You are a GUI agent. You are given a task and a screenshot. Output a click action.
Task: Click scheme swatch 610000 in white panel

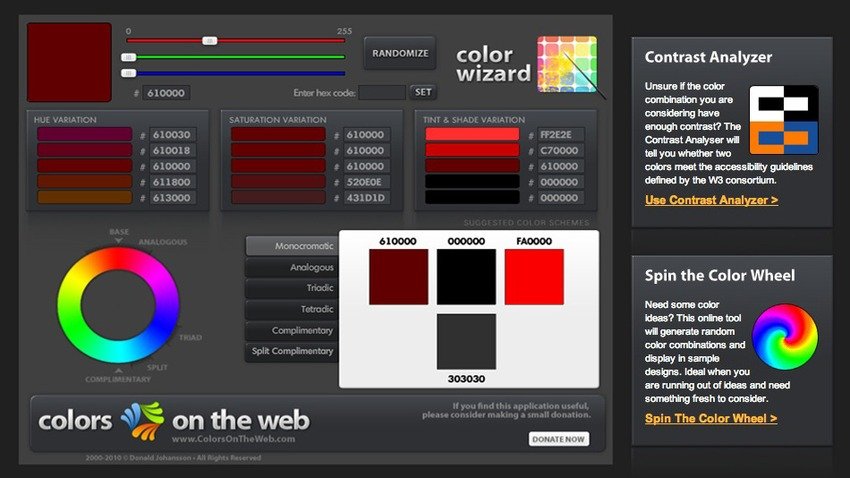pyautogui.click(x=398, y=277)
